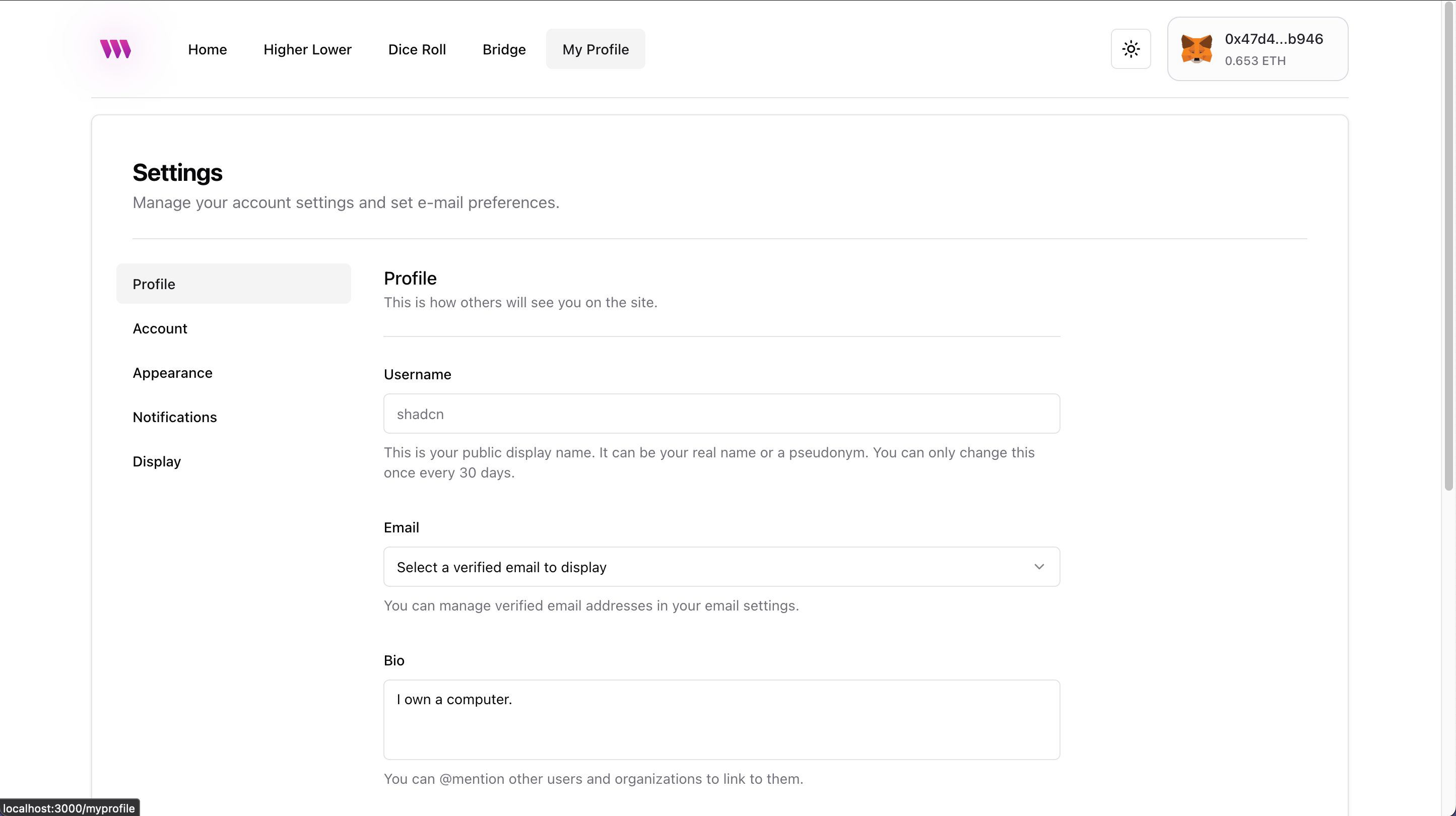Navigate to Bridge section
Image resolution: width=1456 pixels, height=816 pixels.
[504, 49]
